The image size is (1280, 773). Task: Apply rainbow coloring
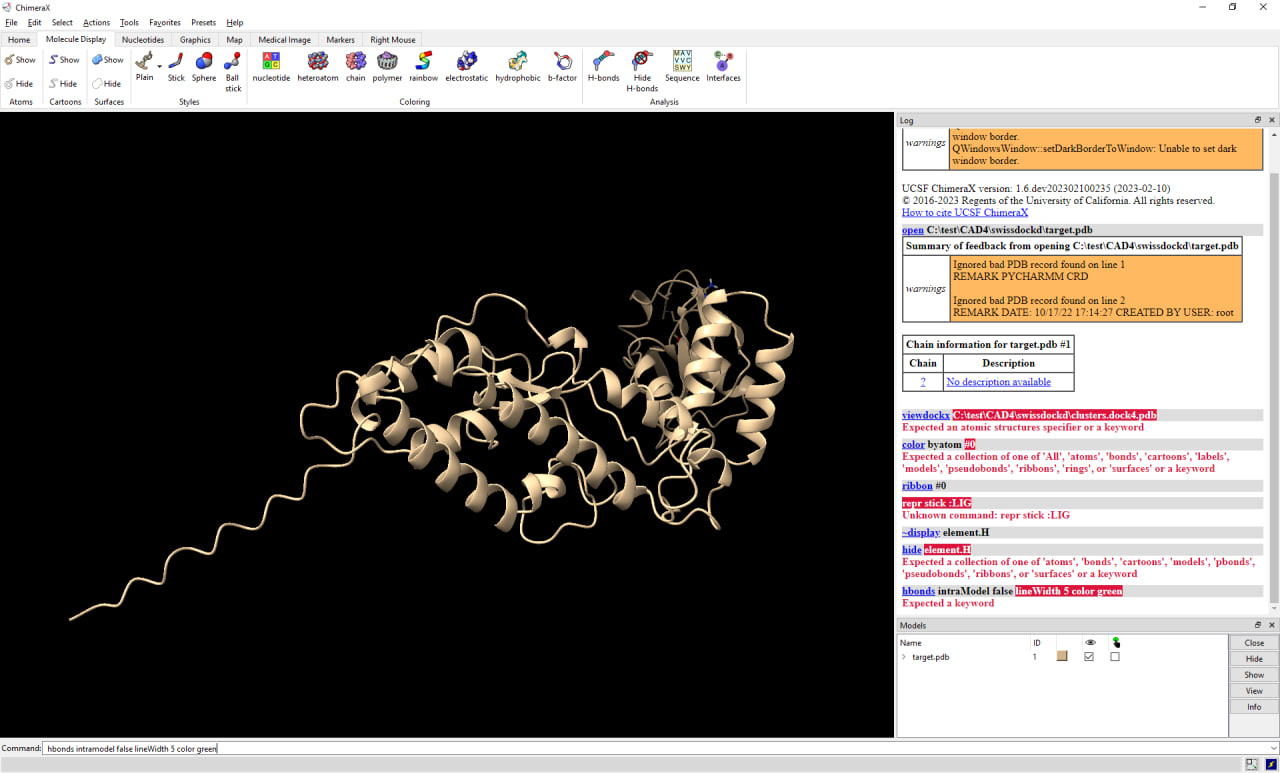click(423, 66)
